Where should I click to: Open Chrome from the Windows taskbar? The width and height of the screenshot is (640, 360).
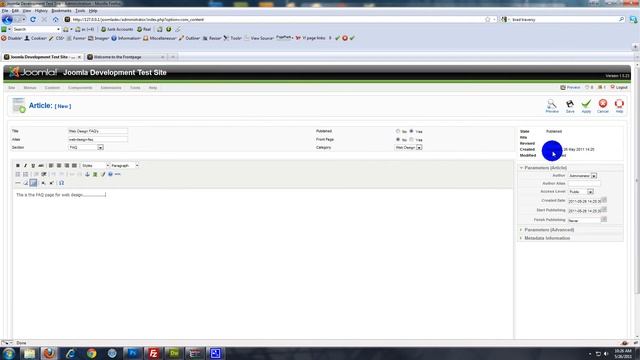tap(91, 353)
